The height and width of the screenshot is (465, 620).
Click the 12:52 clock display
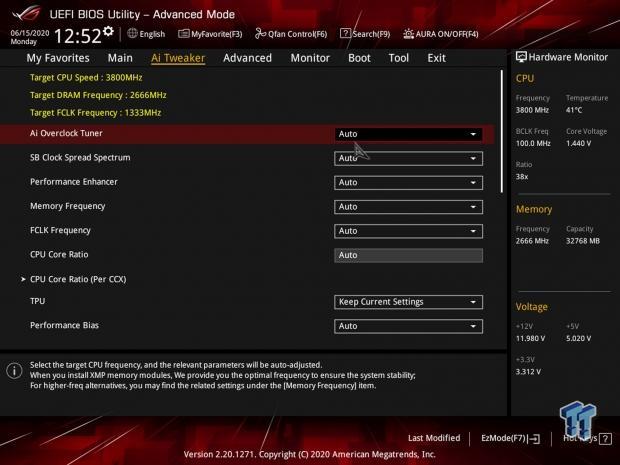[x=78, y=36]
